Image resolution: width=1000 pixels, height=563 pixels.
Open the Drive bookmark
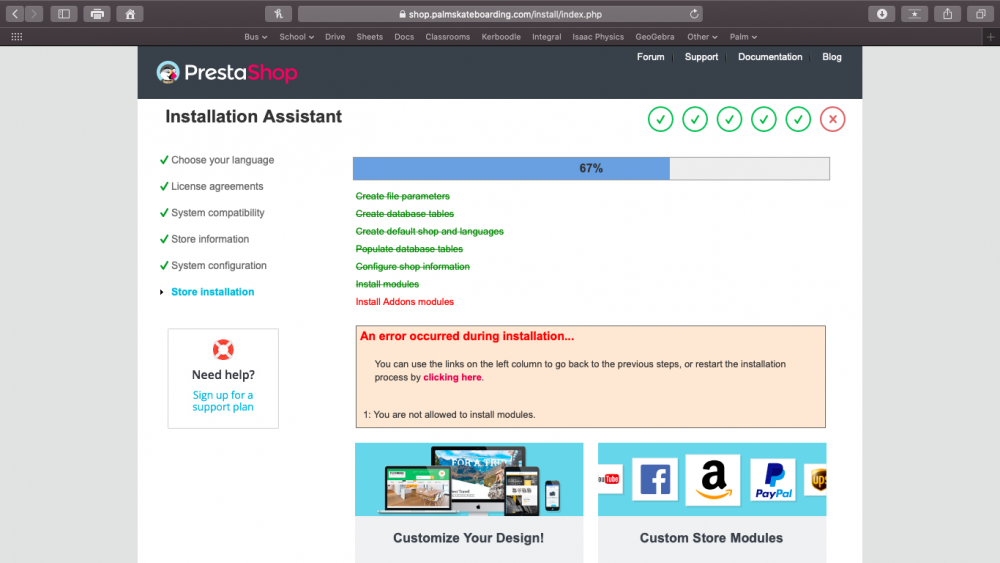click(335, 37)
